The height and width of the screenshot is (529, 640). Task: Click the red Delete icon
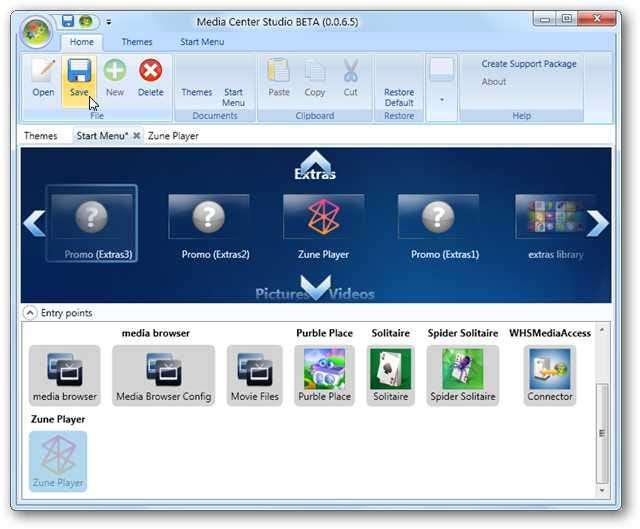click(150, 78)
